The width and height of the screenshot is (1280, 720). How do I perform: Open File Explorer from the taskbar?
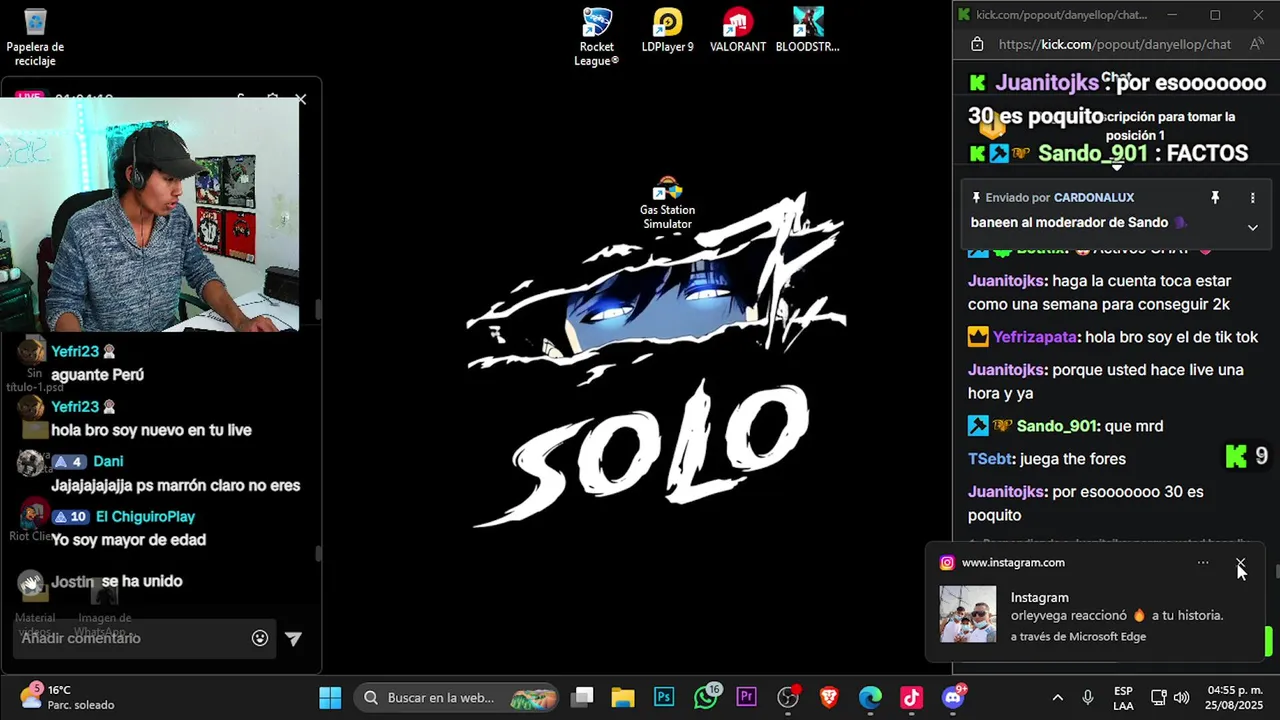tap(623, 697)
